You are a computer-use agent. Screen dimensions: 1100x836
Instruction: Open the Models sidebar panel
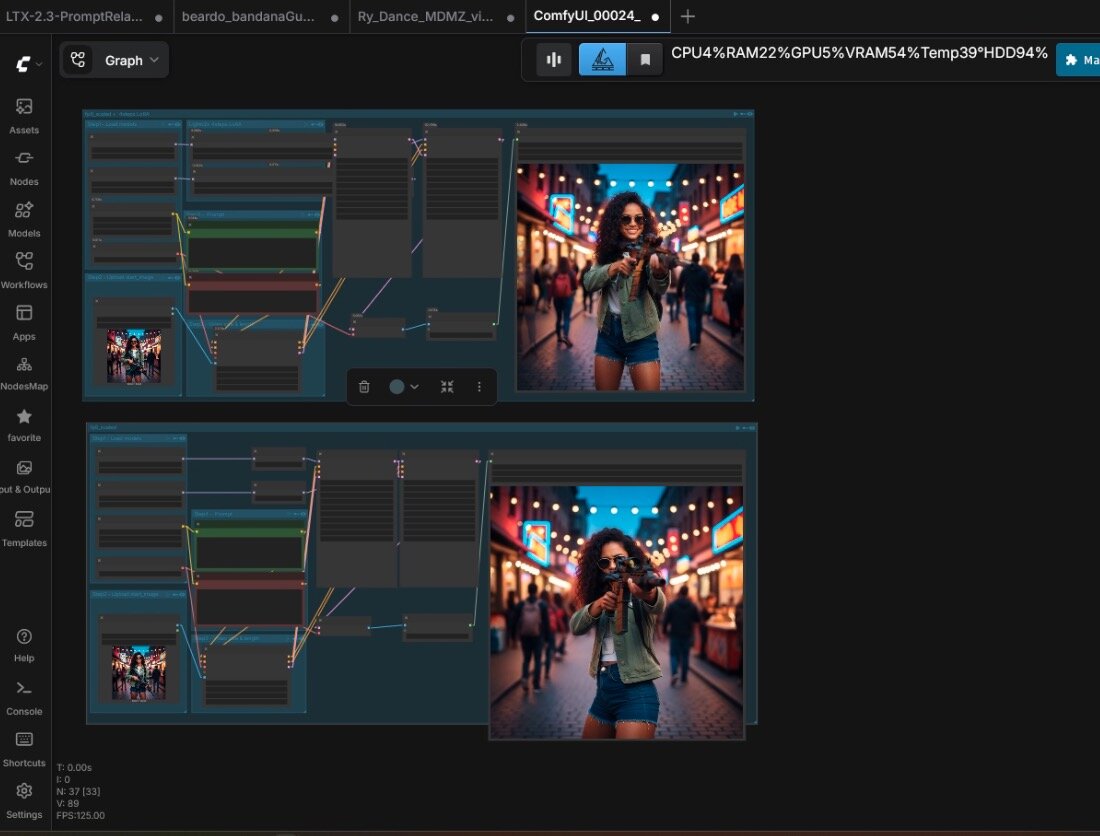(x=24, y=219)
